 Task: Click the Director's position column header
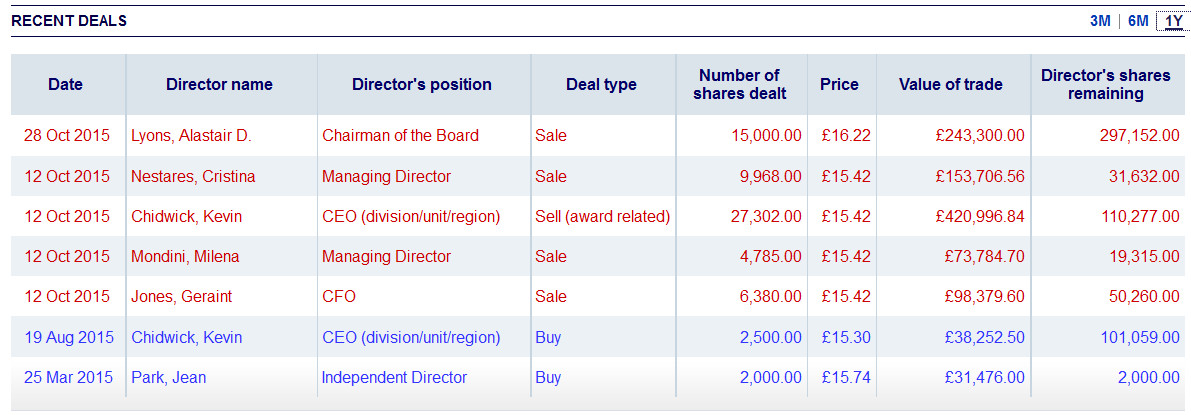coord(422,85)
